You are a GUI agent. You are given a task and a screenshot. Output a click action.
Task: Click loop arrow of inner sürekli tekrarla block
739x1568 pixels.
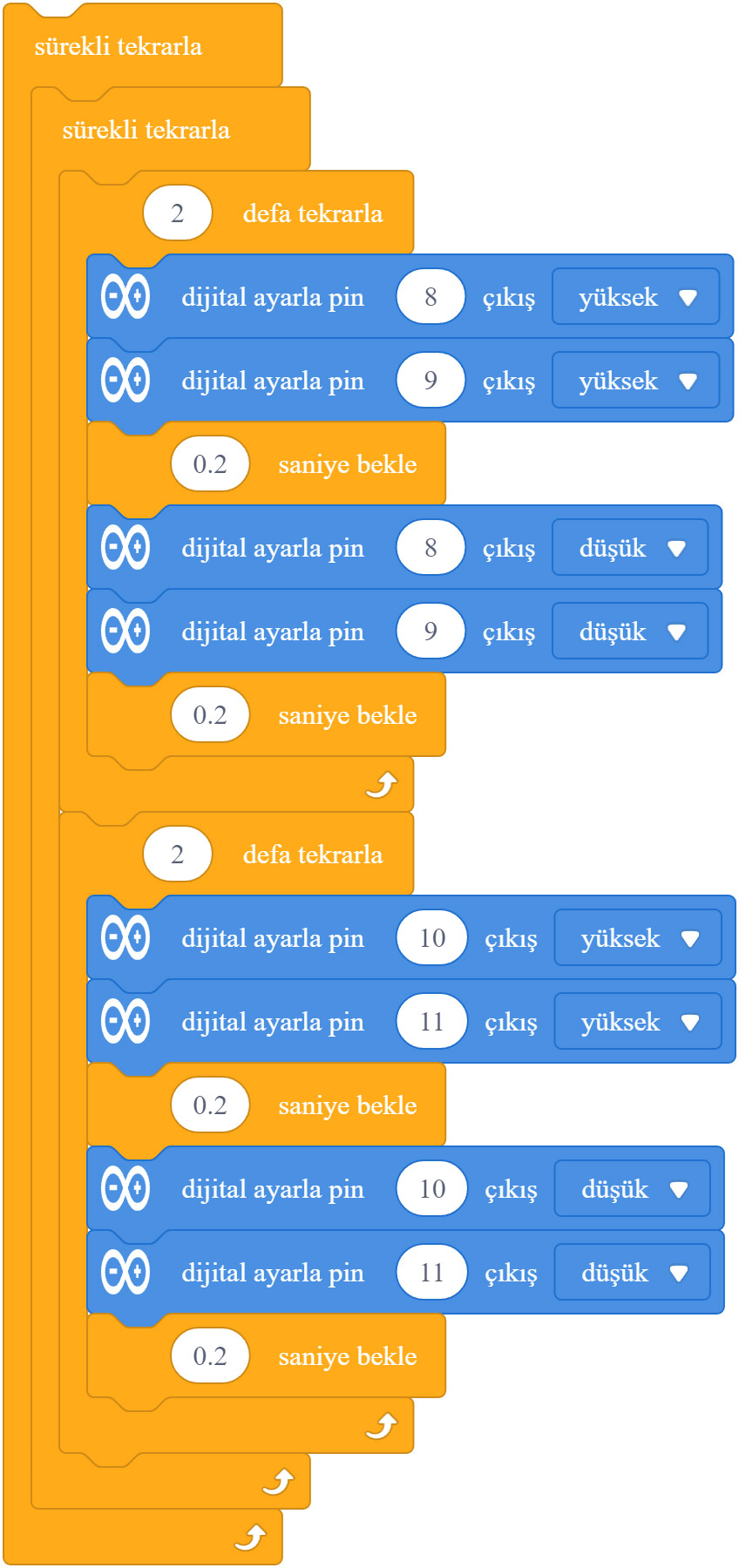278,1482
